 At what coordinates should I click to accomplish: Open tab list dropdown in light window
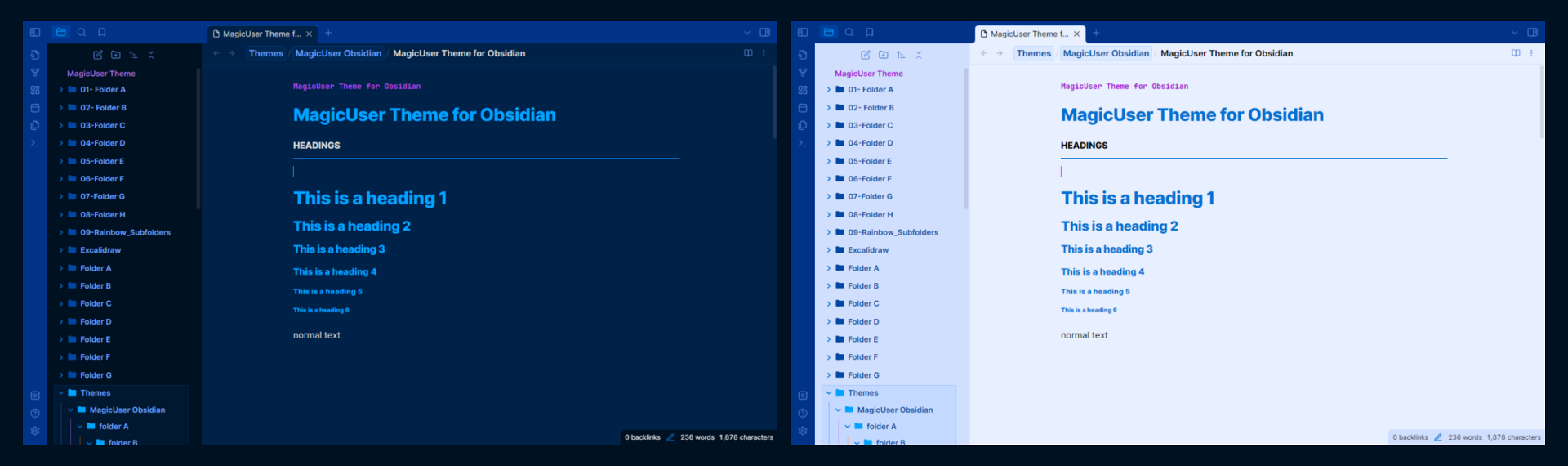tap(1514, 33)
